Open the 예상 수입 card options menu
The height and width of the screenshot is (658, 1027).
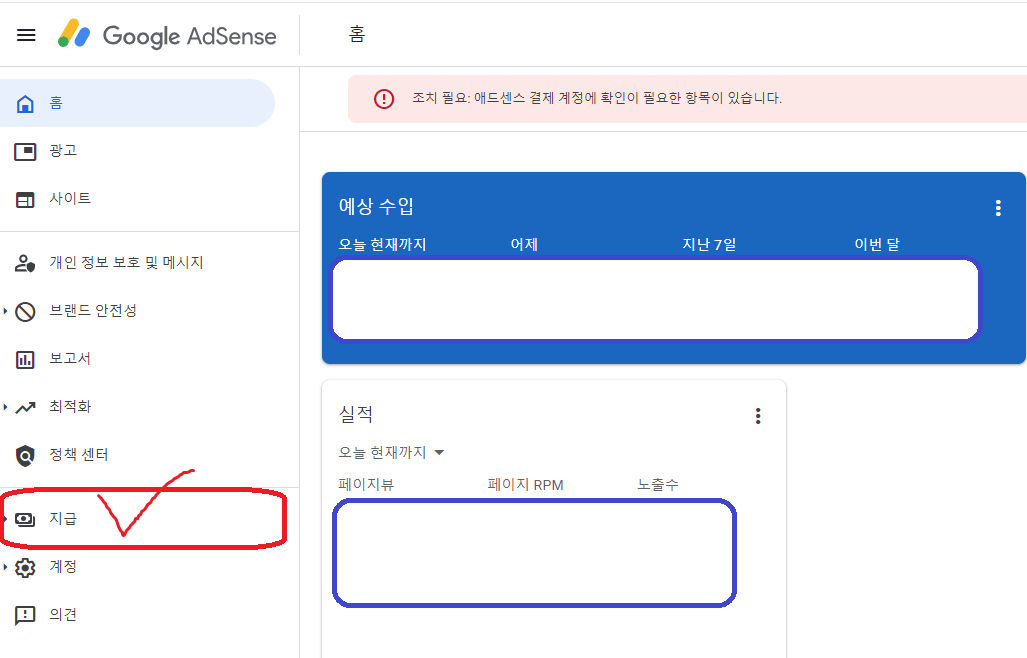(997, 208)
